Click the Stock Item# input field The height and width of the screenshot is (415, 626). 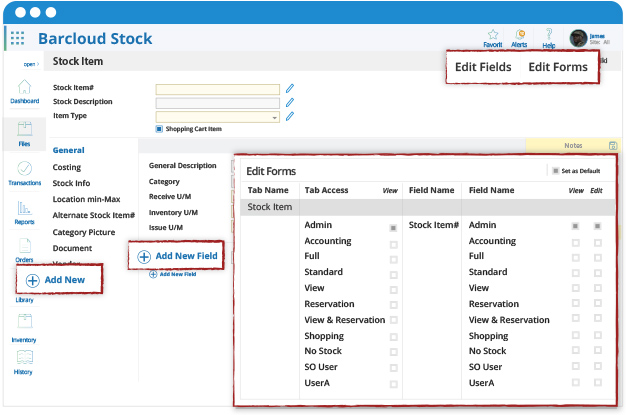coord(218,89)
